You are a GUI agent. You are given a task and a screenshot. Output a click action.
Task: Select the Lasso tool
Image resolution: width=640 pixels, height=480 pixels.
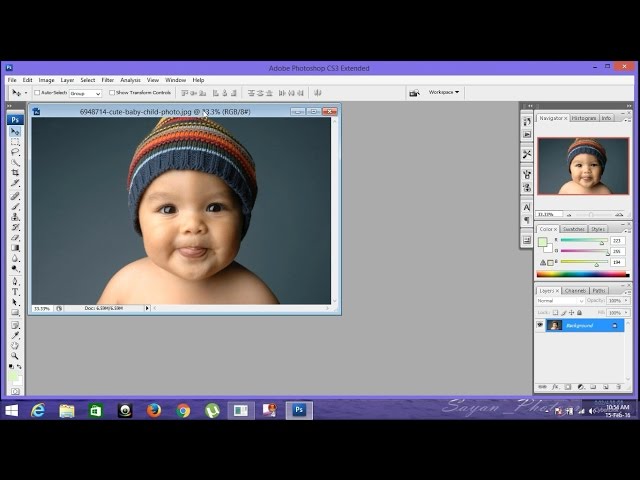pos(15,152)
